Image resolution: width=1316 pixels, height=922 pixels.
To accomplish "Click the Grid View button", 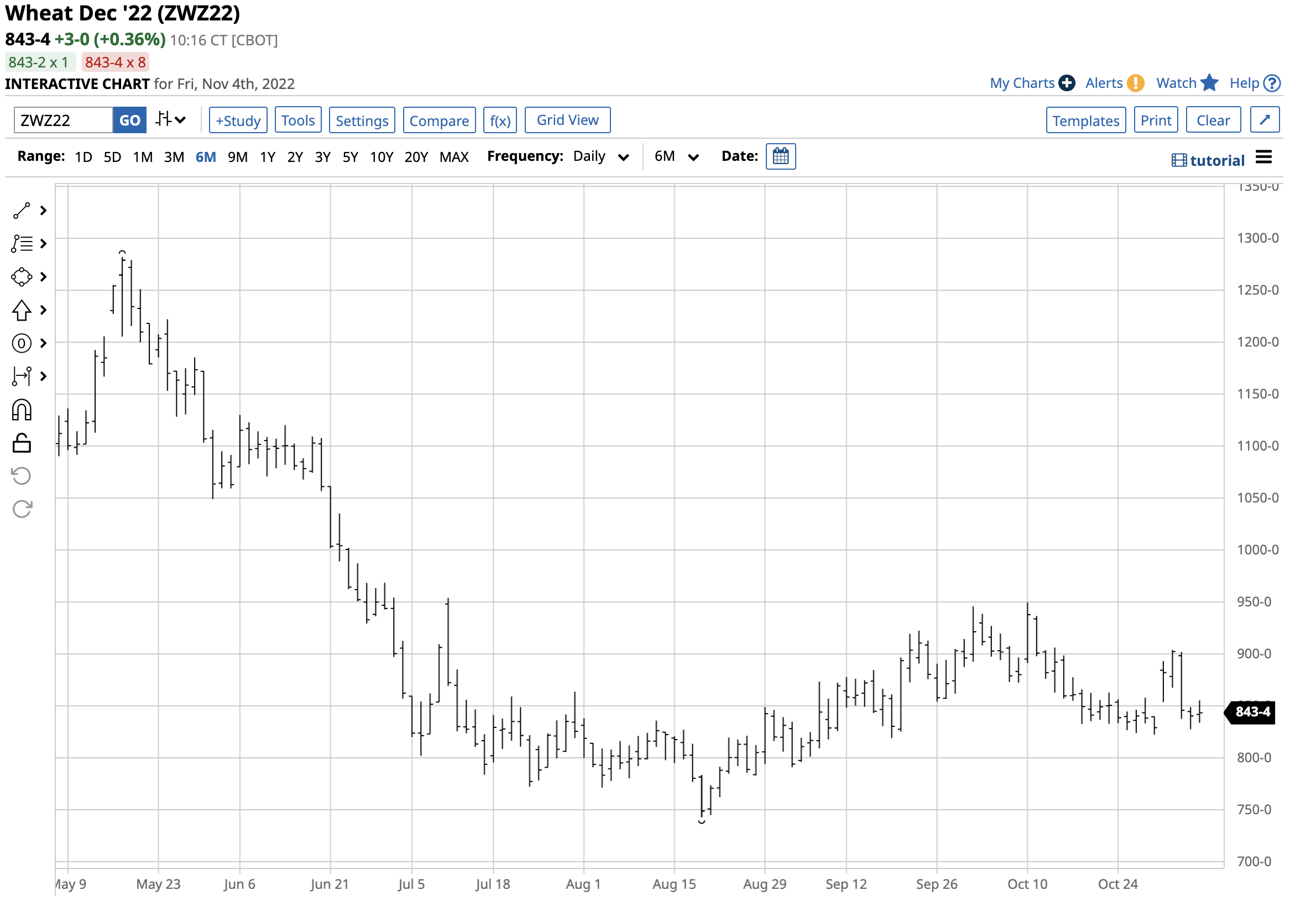I will click(x=567, y=121).
